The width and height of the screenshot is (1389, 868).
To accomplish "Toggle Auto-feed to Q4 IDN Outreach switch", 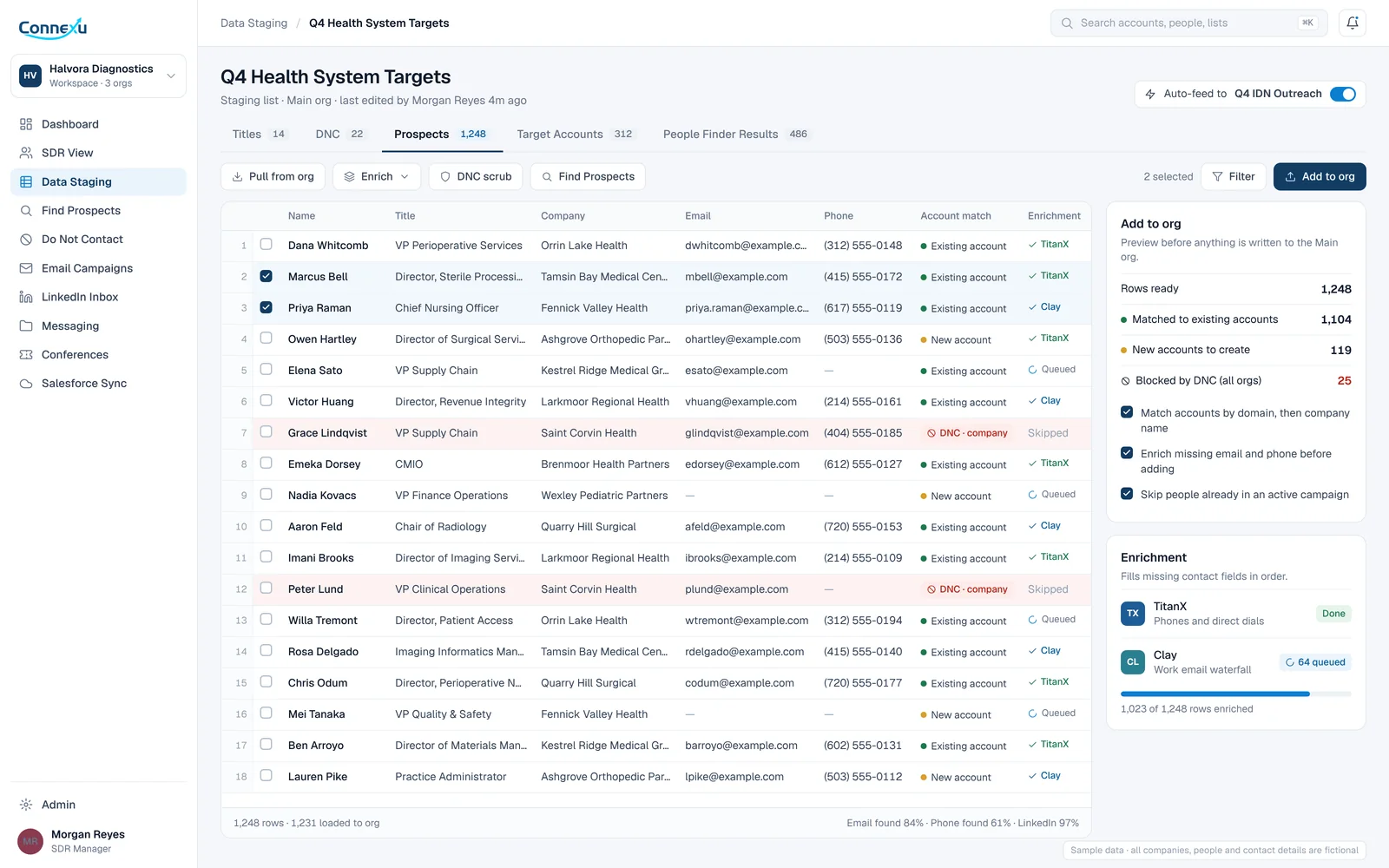I will (x=1343, y=94).
